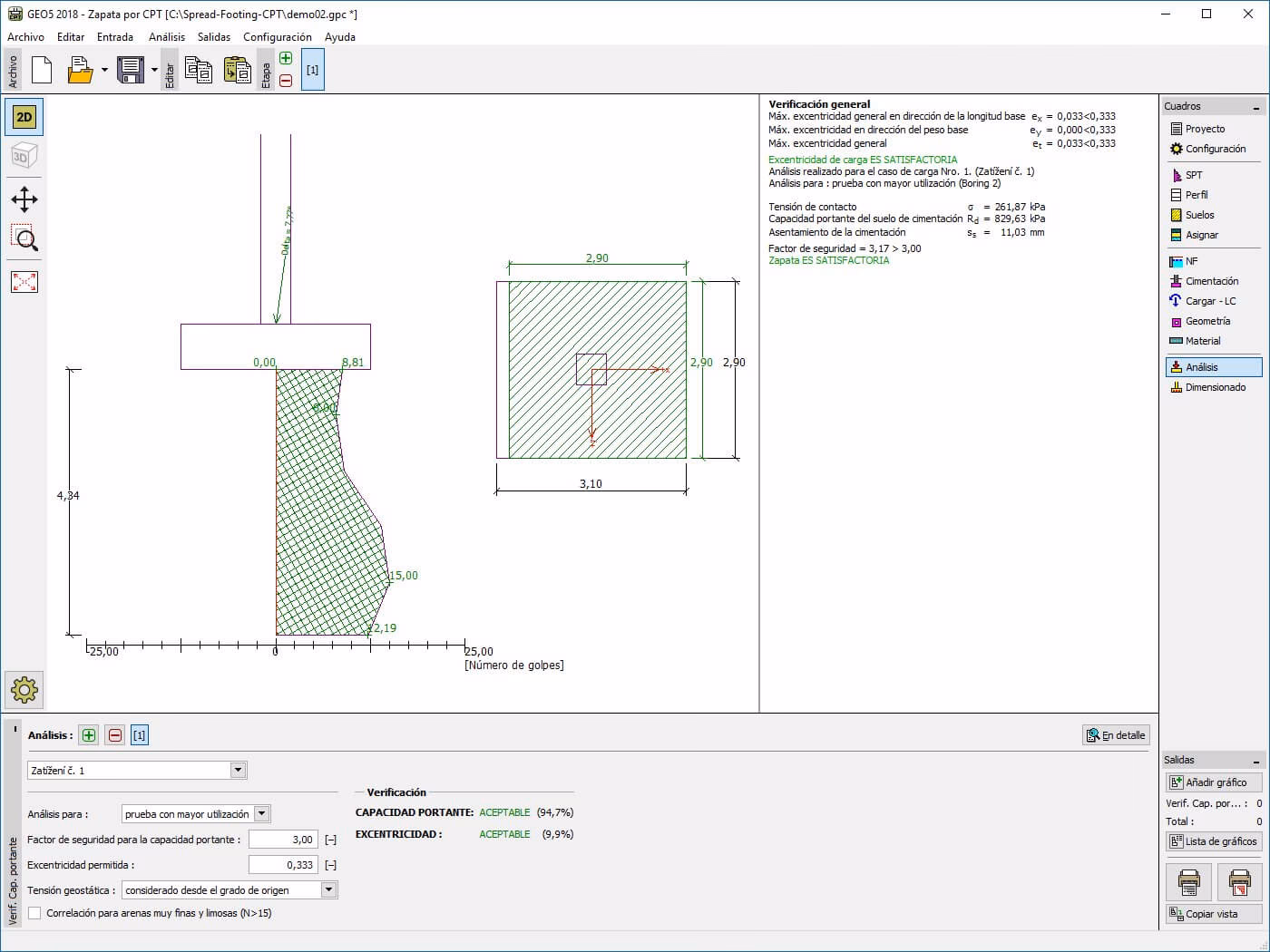Screen dimensions: 1270x952
Task: Select construction stage [1] toggle in the toolbar
Action: pyautogui.click(x=312, y=70)
